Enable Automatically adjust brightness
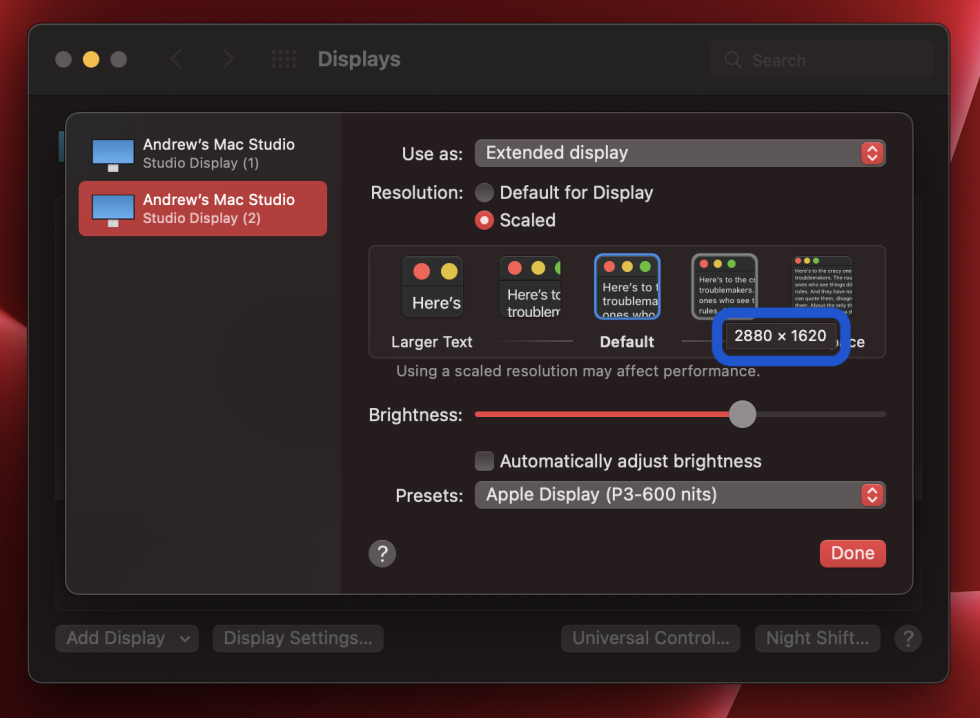This screenshot has height=718, width=980. click(484, 461)
